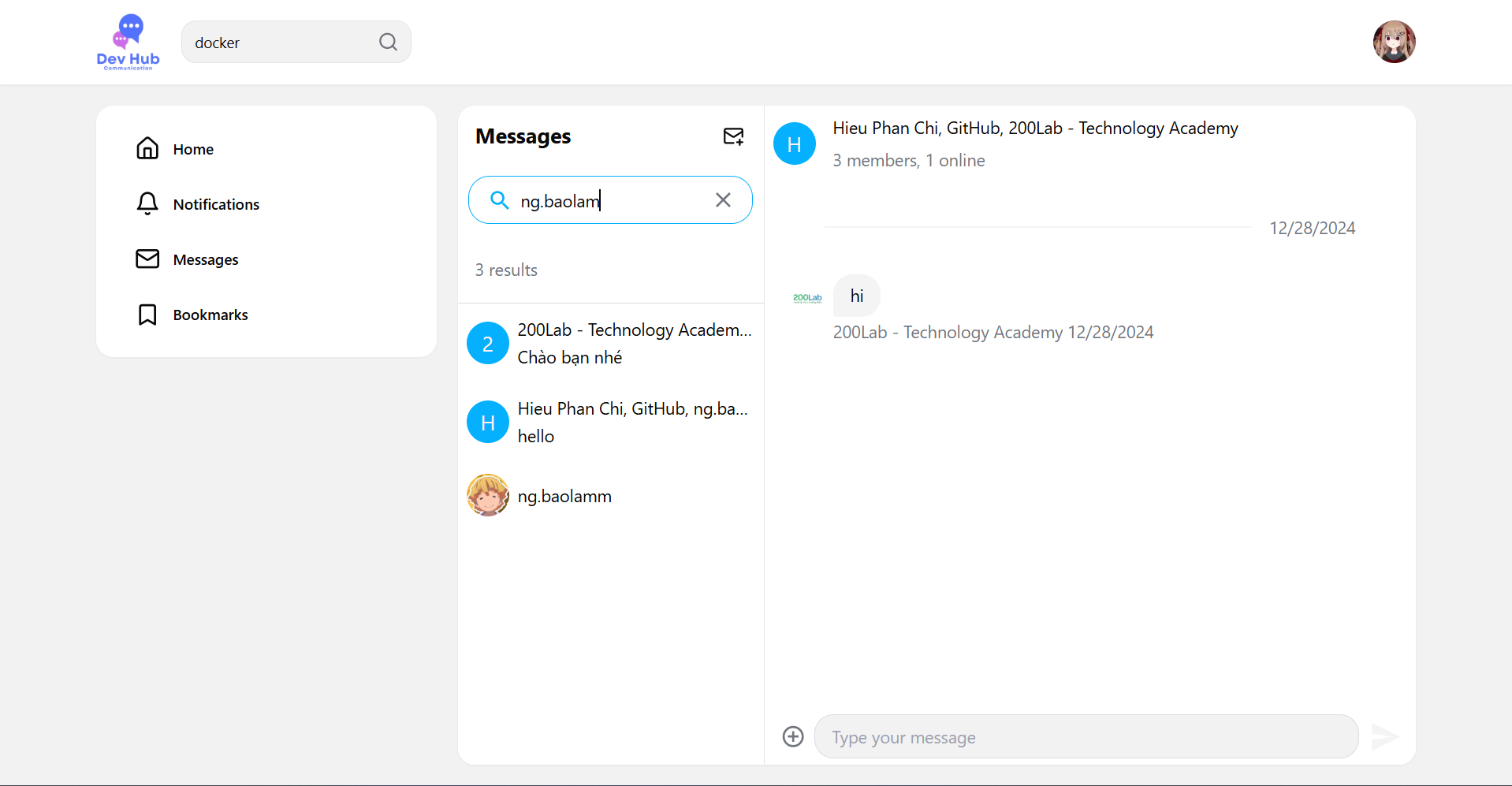Focus the 'Type your message' field

(1086, 736)
